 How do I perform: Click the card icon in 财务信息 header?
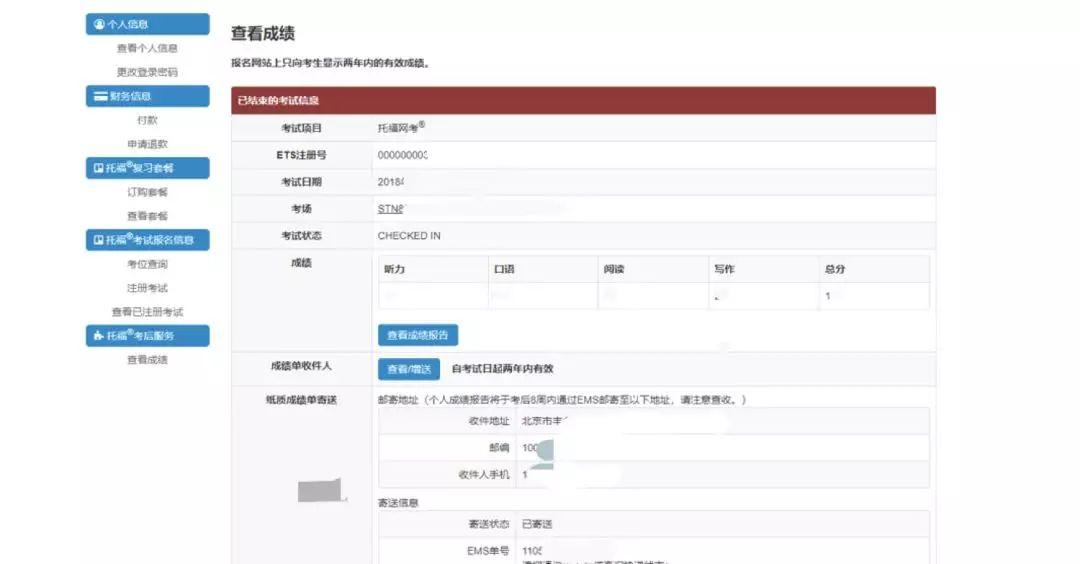(x=101, y=96)
